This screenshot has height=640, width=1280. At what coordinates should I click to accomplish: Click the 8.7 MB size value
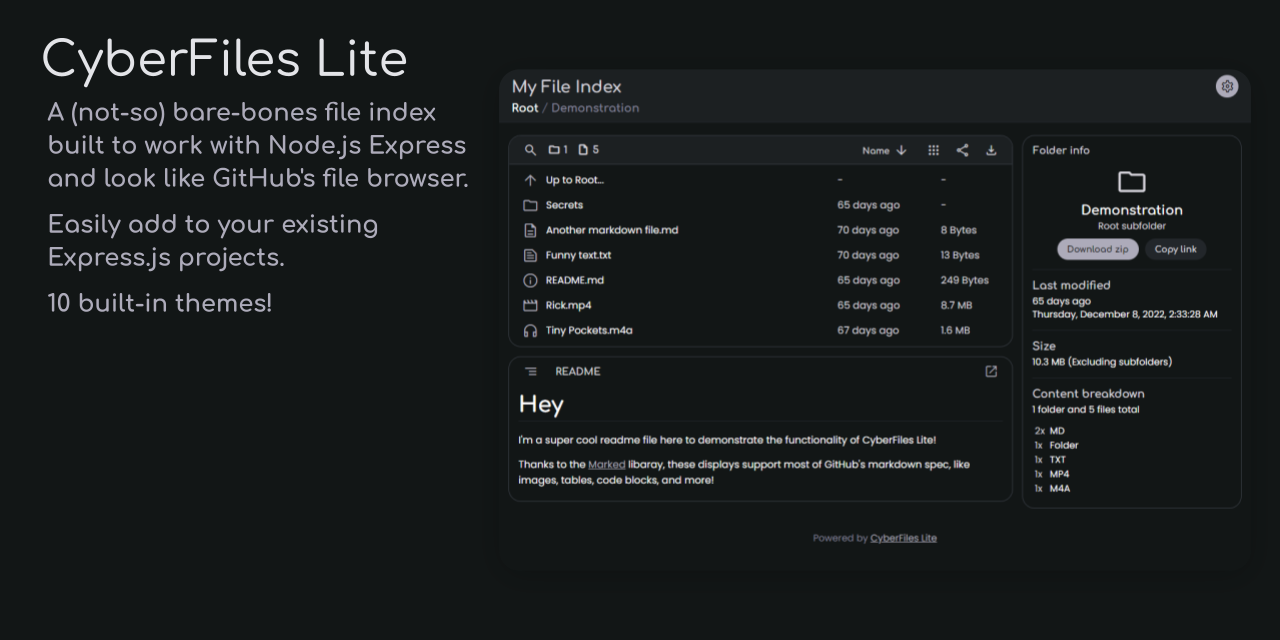point(956,305)
